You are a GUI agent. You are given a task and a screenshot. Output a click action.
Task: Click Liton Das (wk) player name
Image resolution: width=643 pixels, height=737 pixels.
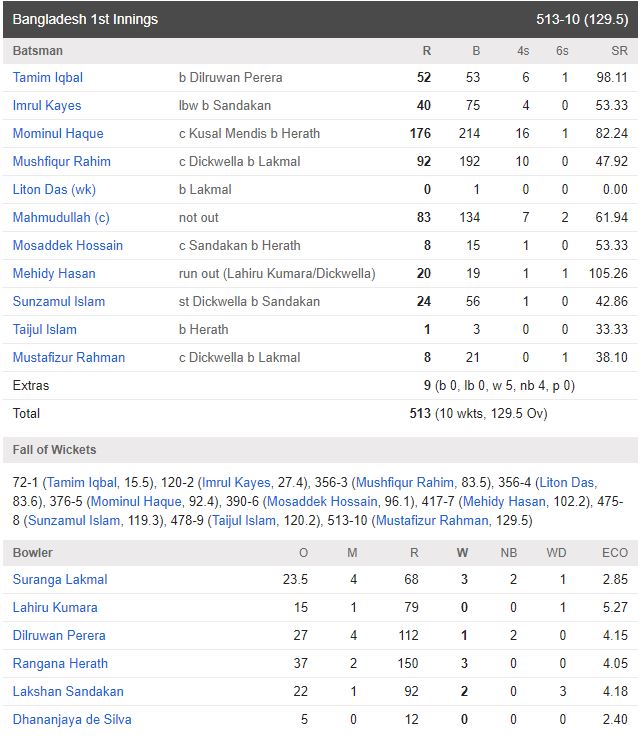[54, 189]
